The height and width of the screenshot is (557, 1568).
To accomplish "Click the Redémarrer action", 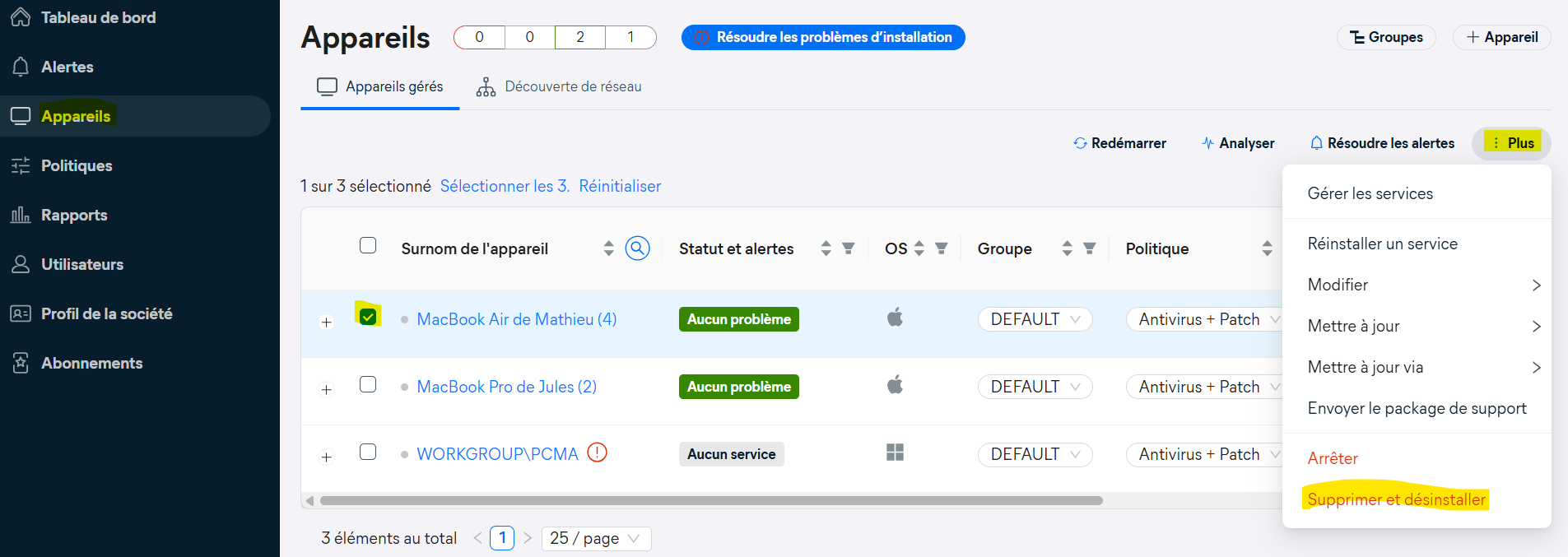I will point(1119,143).
